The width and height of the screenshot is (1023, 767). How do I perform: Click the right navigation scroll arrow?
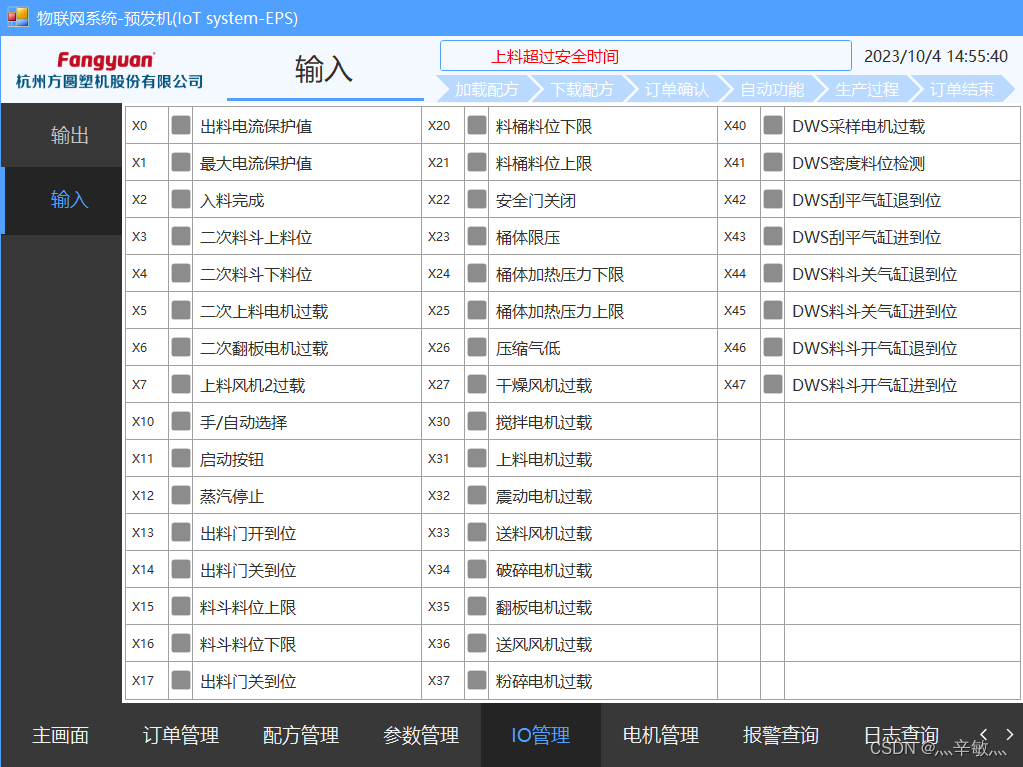[1009, 734]
